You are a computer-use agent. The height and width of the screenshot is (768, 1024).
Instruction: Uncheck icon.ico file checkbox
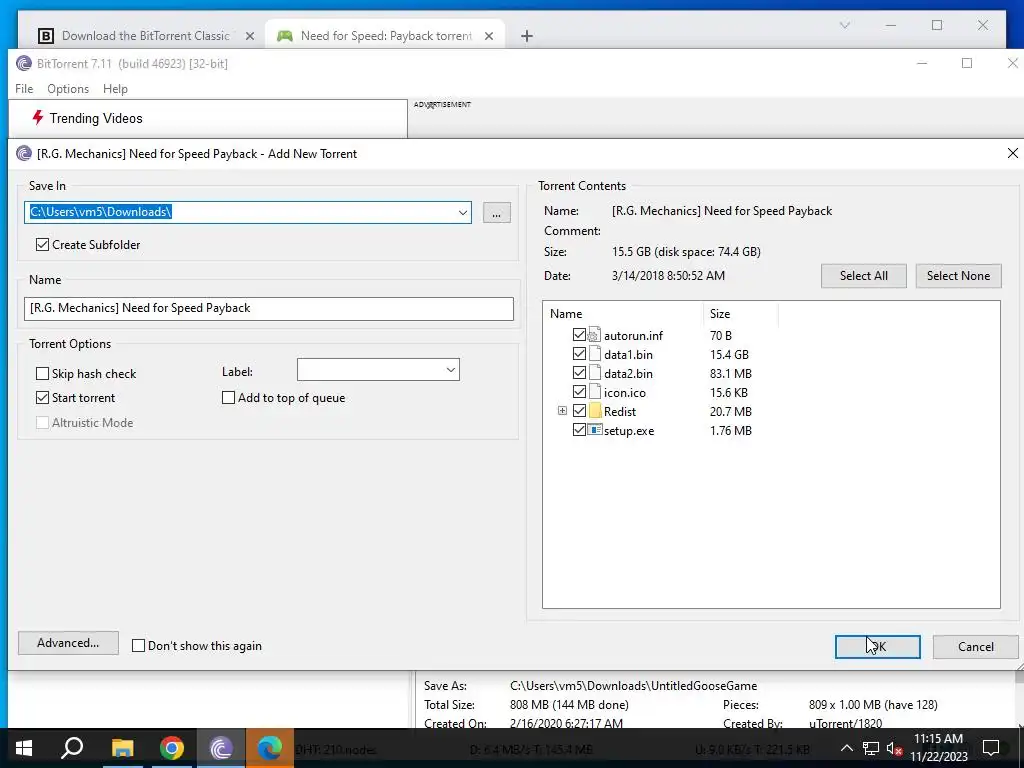[x=579, y=392]
